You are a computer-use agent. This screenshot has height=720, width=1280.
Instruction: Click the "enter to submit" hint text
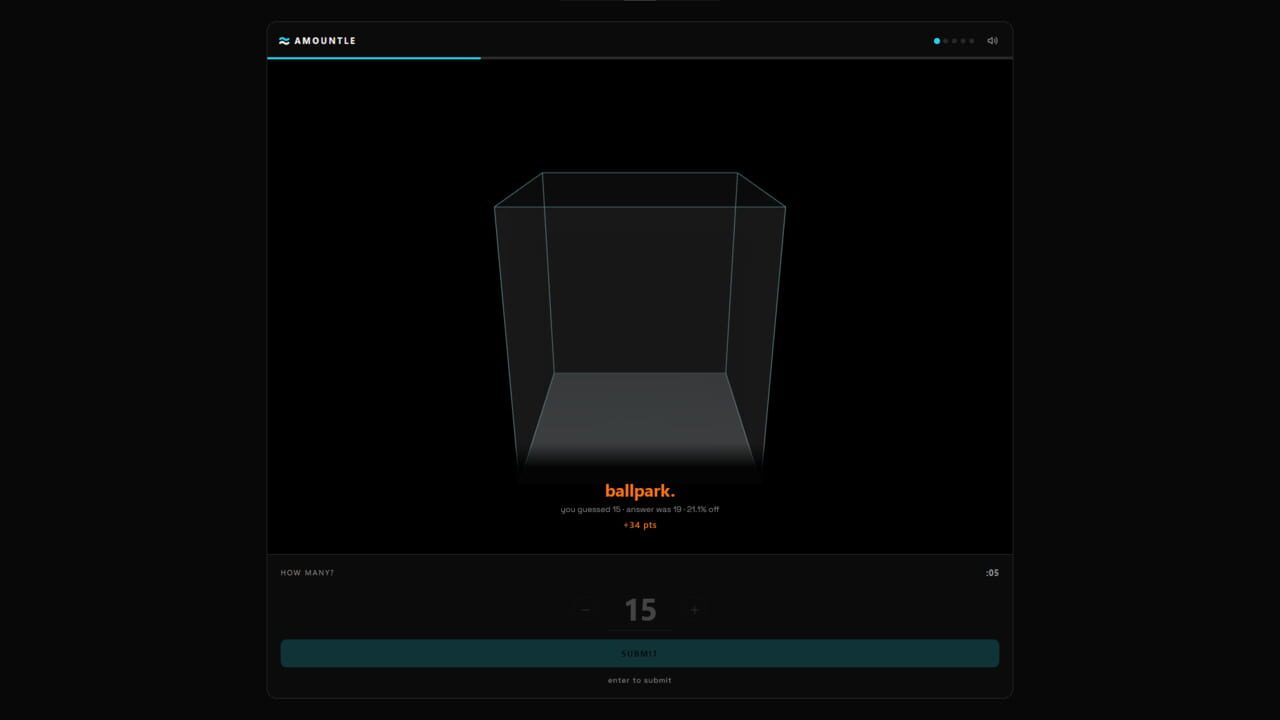coord(640,680)
